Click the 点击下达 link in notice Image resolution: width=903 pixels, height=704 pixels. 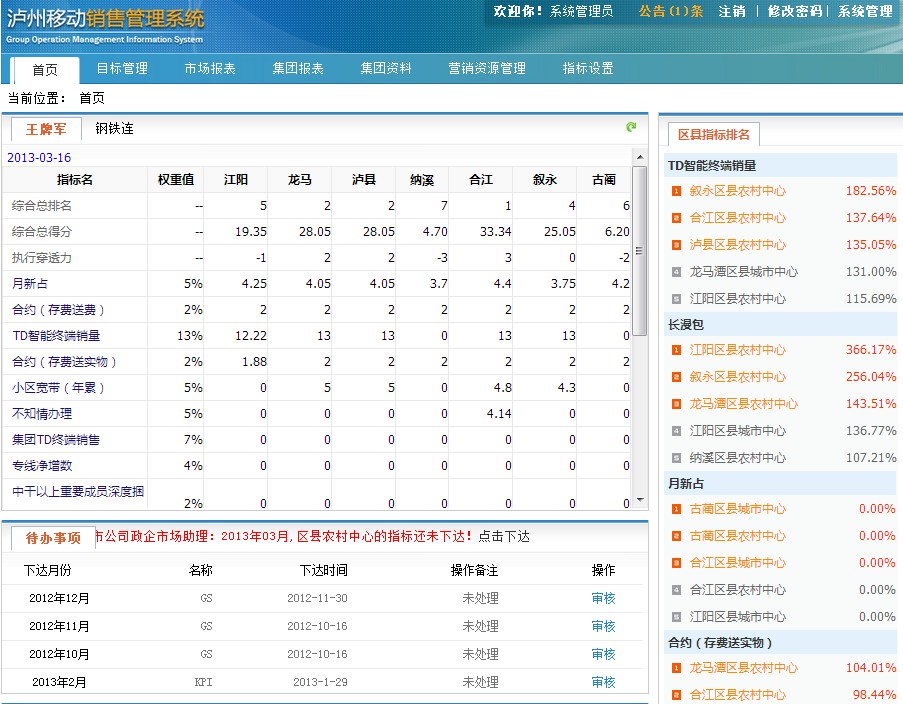pos(504,537)
